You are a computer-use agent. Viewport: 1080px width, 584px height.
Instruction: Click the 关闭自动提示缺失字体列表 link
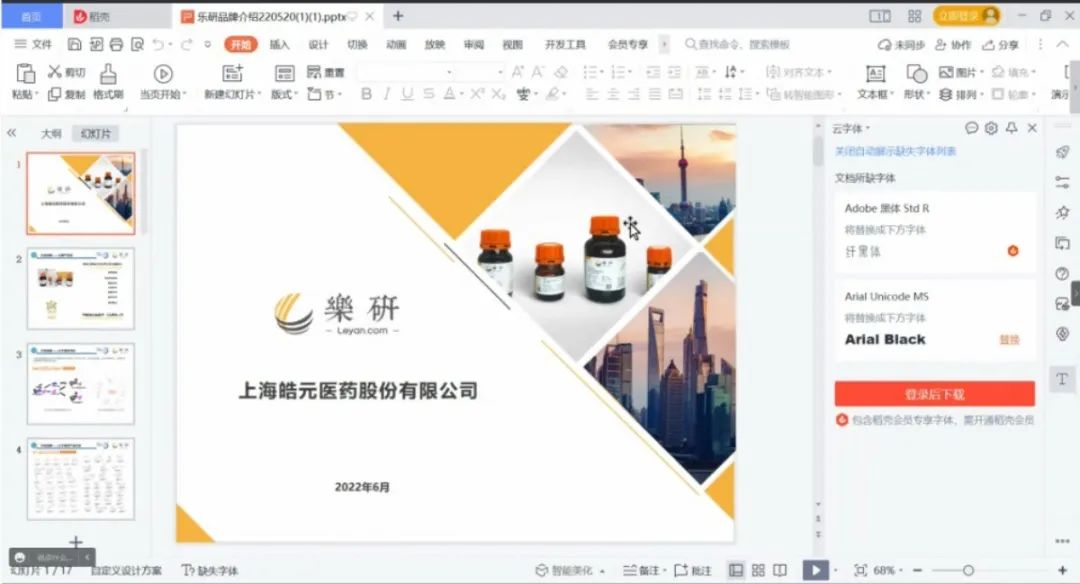[x=895, y=151]
